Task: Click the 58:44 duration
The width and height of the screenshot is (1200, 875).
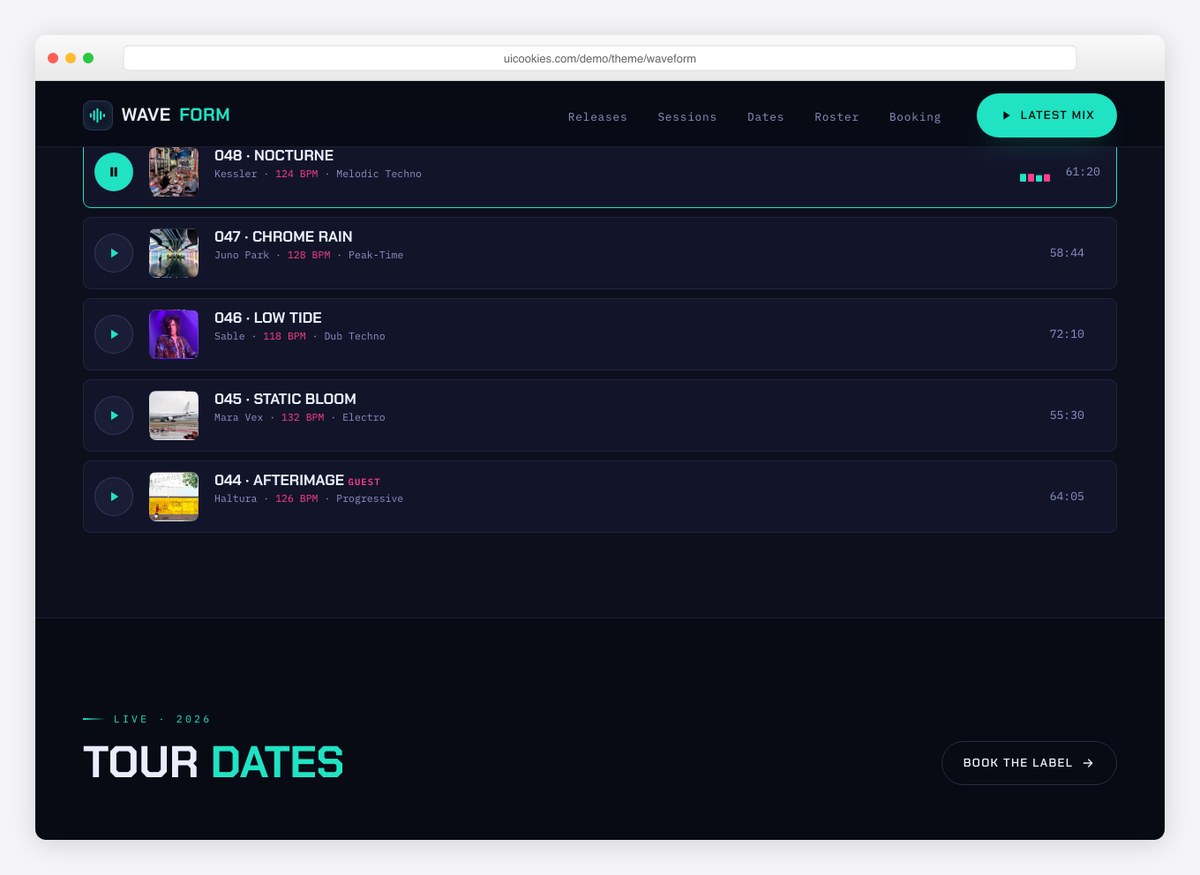Action: click(1067, 253)
